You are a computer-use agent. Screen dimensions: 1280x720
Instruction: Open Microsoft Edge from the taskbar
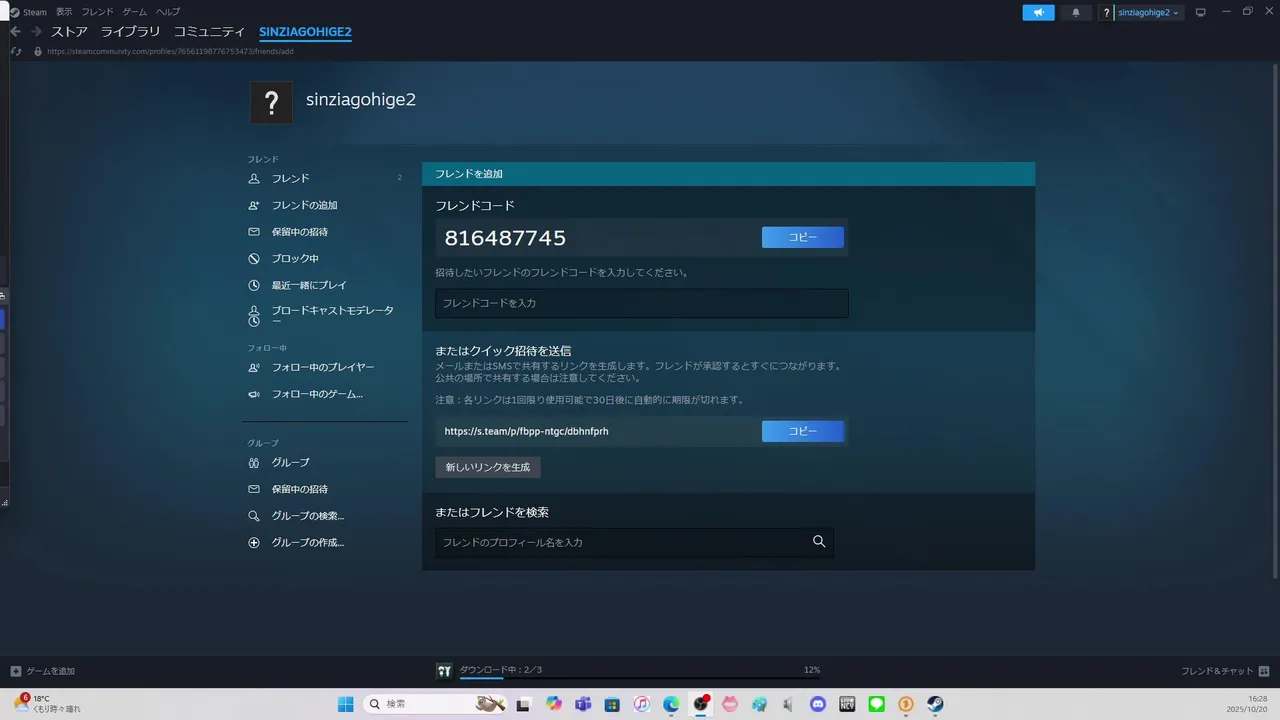671,704
